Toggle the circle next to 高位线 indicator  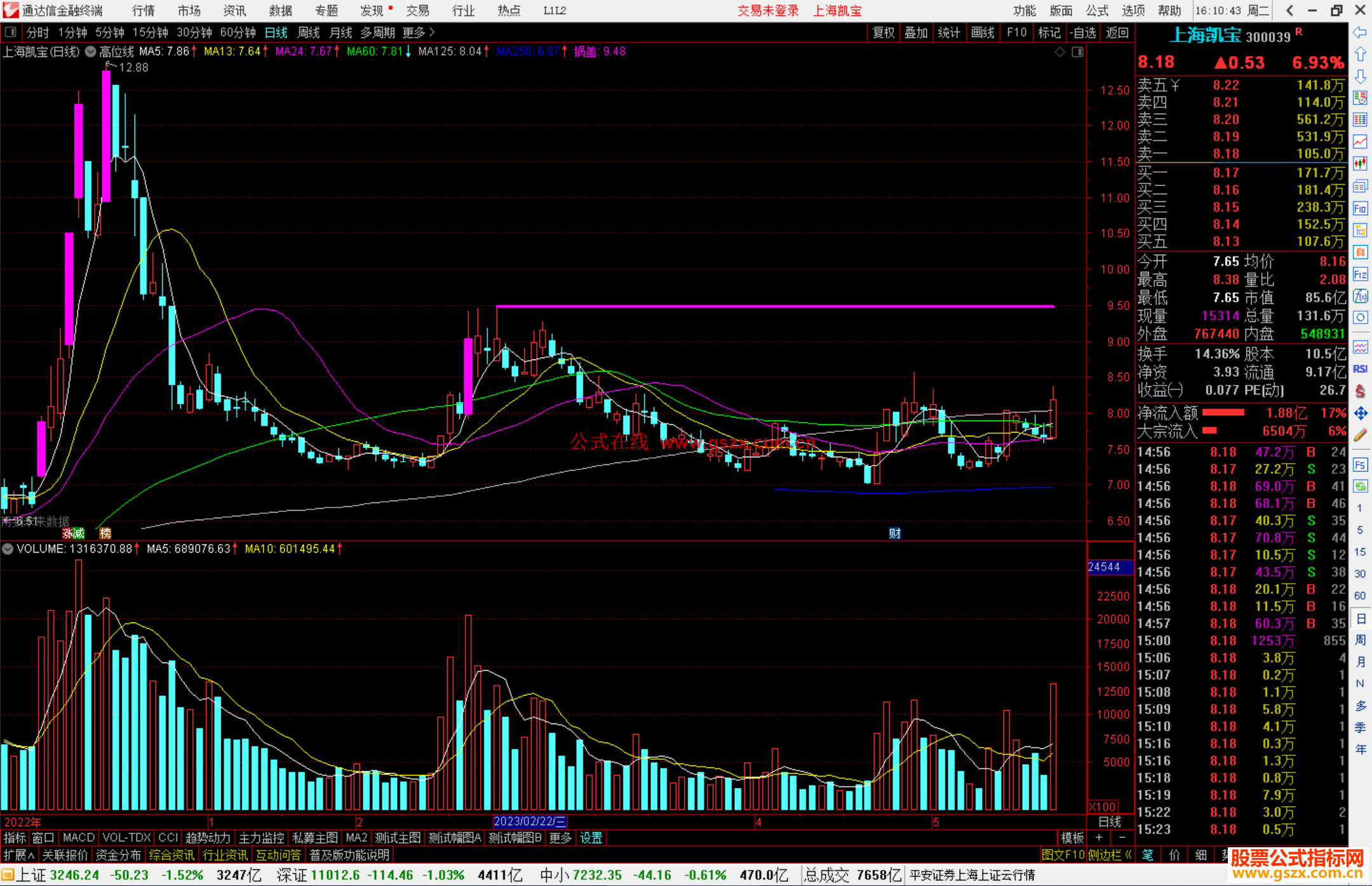point(91,51)
